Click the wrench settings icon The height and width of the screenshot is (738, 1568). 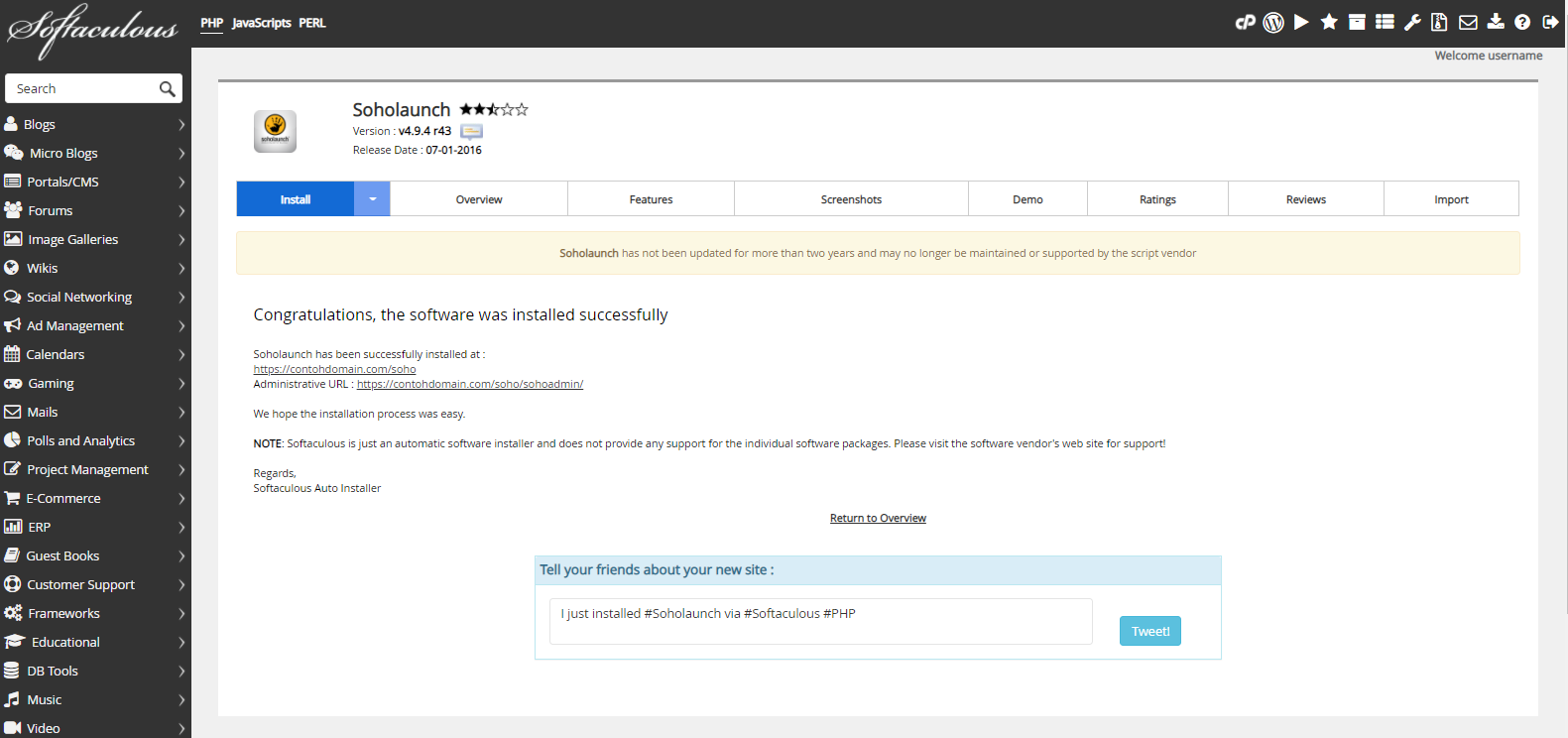pos(1412,22)
